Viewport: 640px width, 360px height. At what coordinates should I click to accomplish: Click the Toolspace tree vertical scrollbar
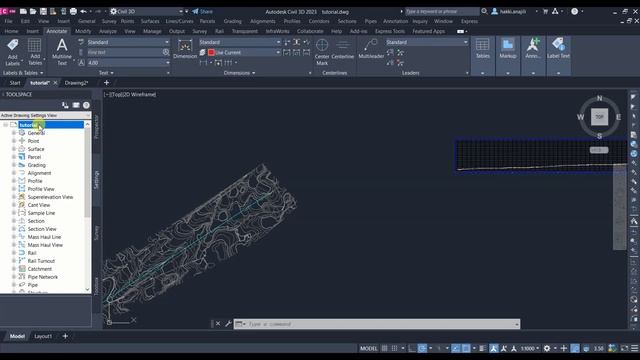[x=87, y=173]
